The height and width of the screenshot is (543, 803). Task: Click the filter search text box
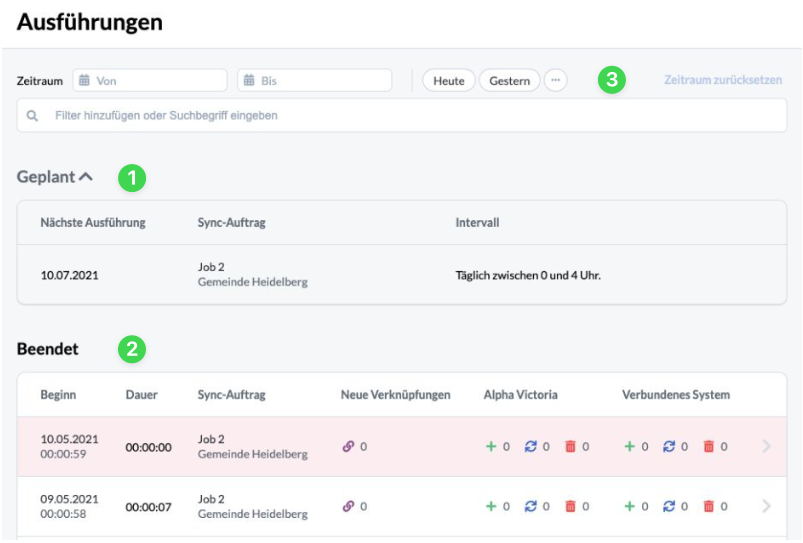[x=402, y=116]
